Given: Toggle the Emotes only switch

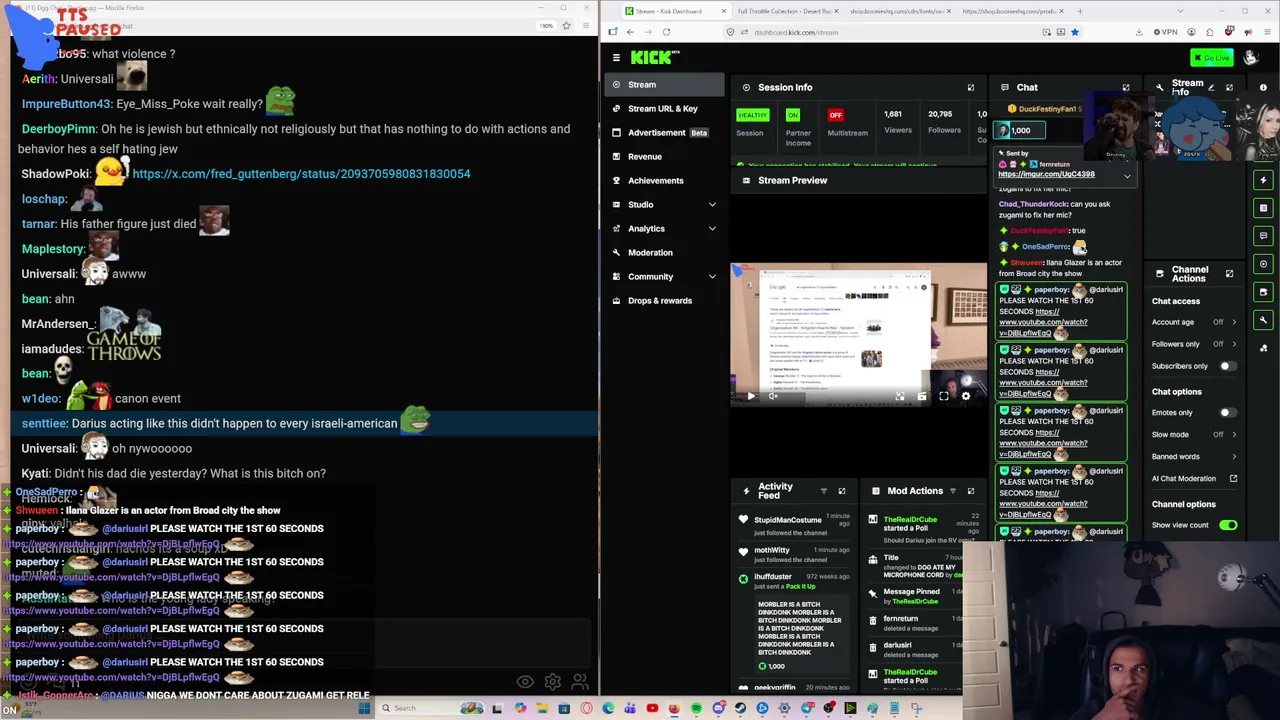Looking at the screenshot, I should [1228, 412].
